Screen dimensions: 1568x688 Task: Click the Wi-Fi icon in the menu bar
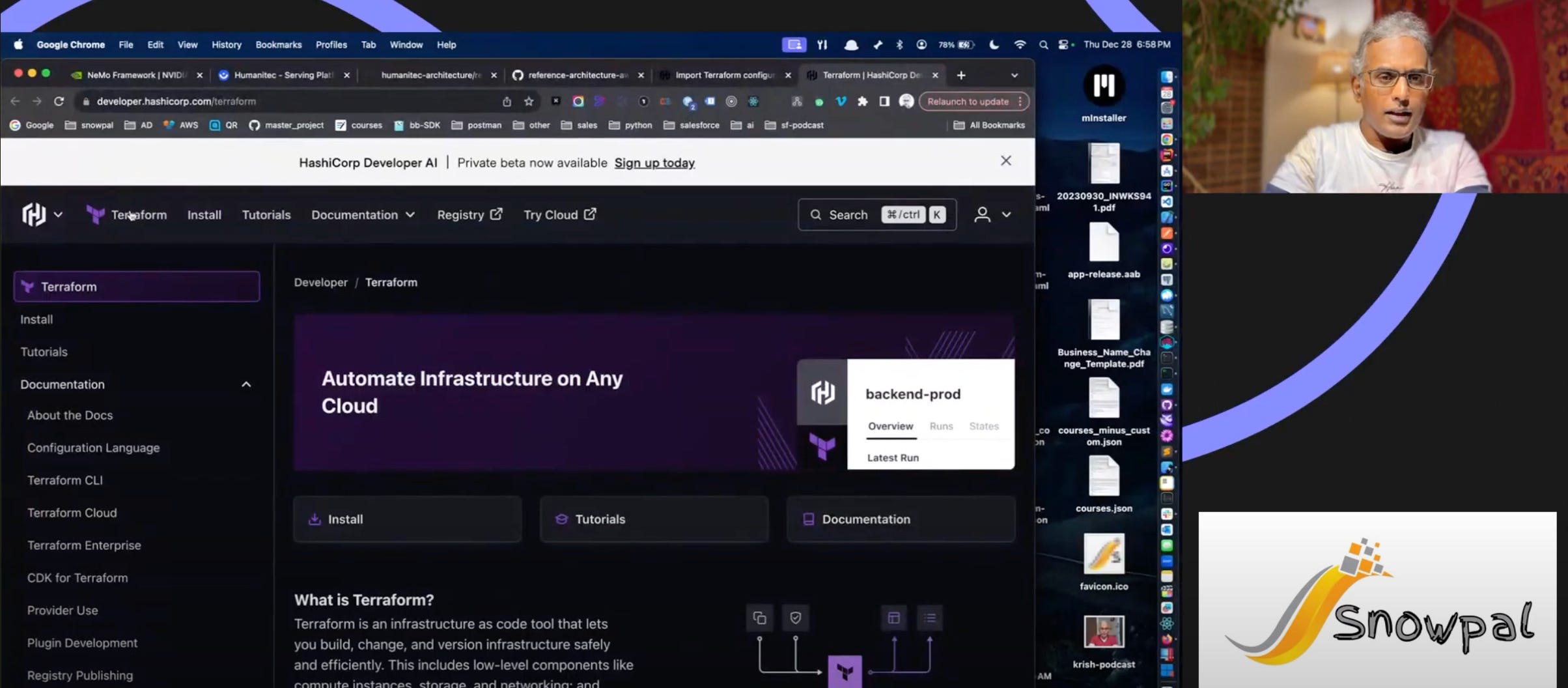click(1020, 45)
